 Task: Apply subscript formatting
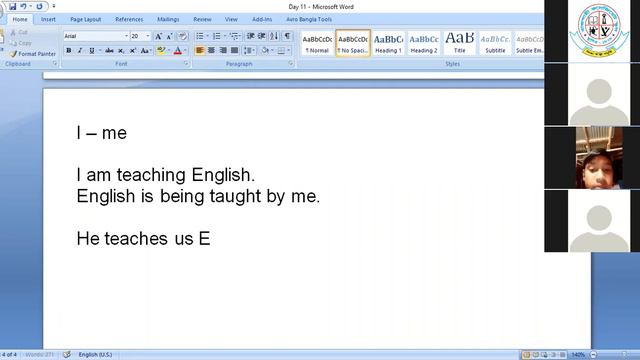pos(121,51)
